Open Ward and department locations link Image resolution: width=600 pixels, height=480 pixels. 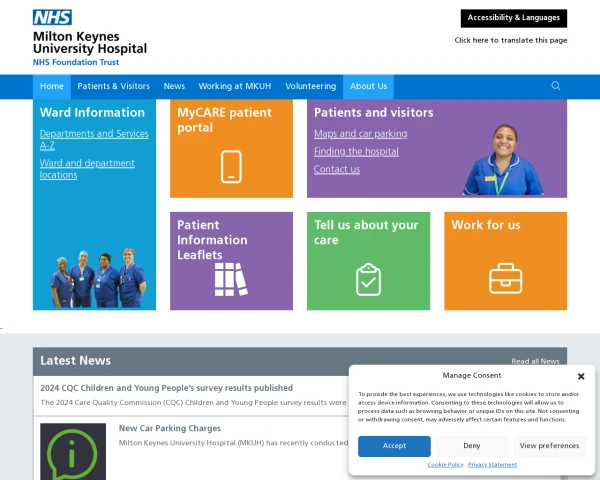point(87,169)
